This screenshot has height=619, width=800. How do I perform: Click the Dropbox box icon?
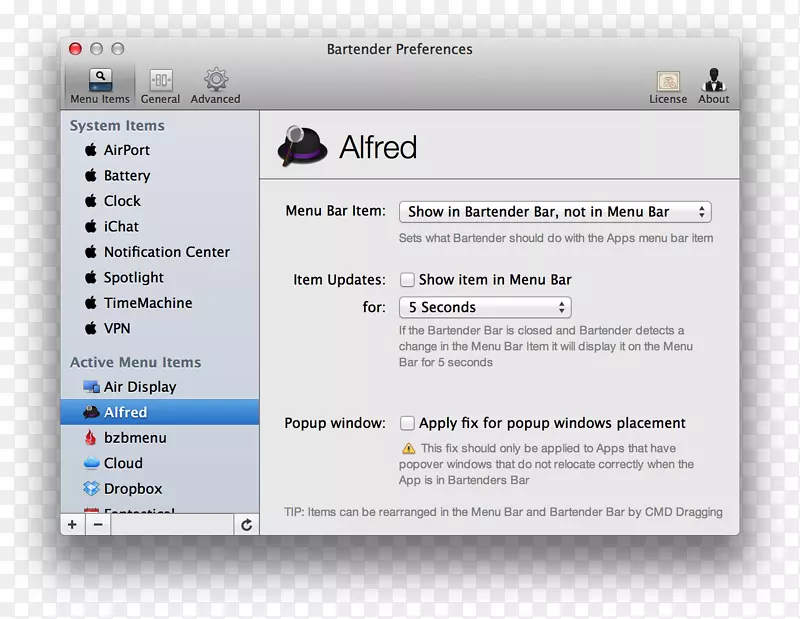click(x=91, y=488)
